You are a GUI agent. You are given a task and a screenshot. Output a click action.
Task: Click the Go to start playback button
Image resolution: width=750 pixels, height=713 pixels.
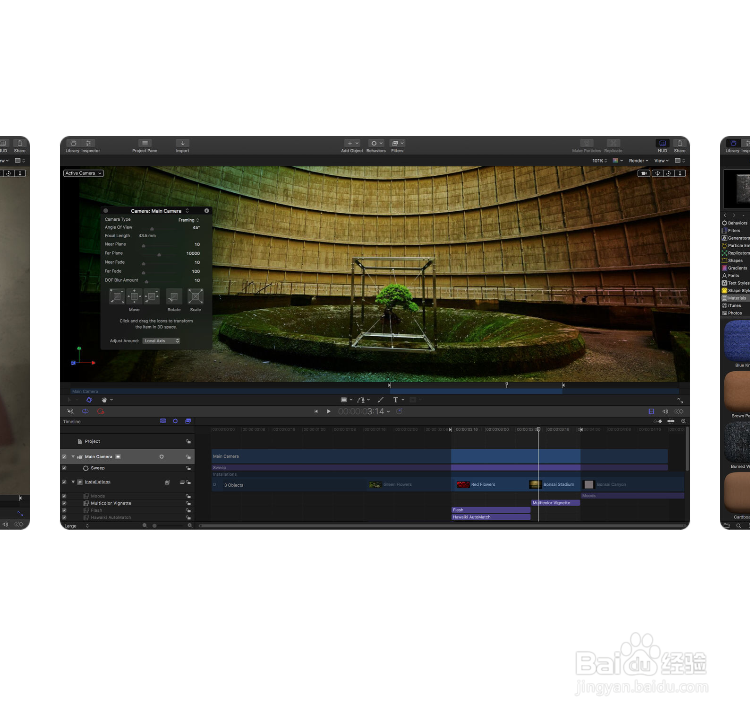316,411
